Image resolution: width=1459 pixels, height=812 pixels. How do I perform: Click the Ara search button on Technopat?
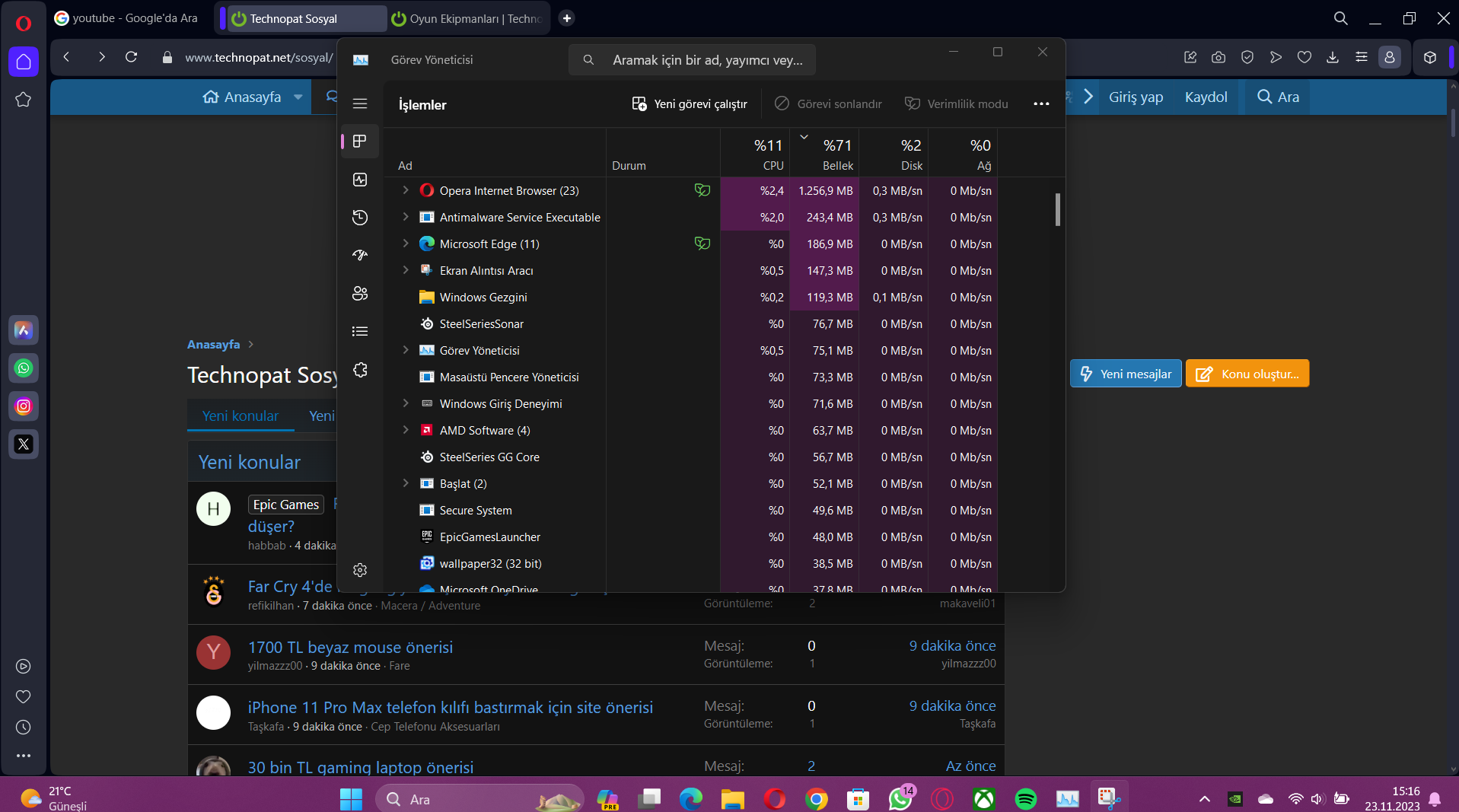1279,97
